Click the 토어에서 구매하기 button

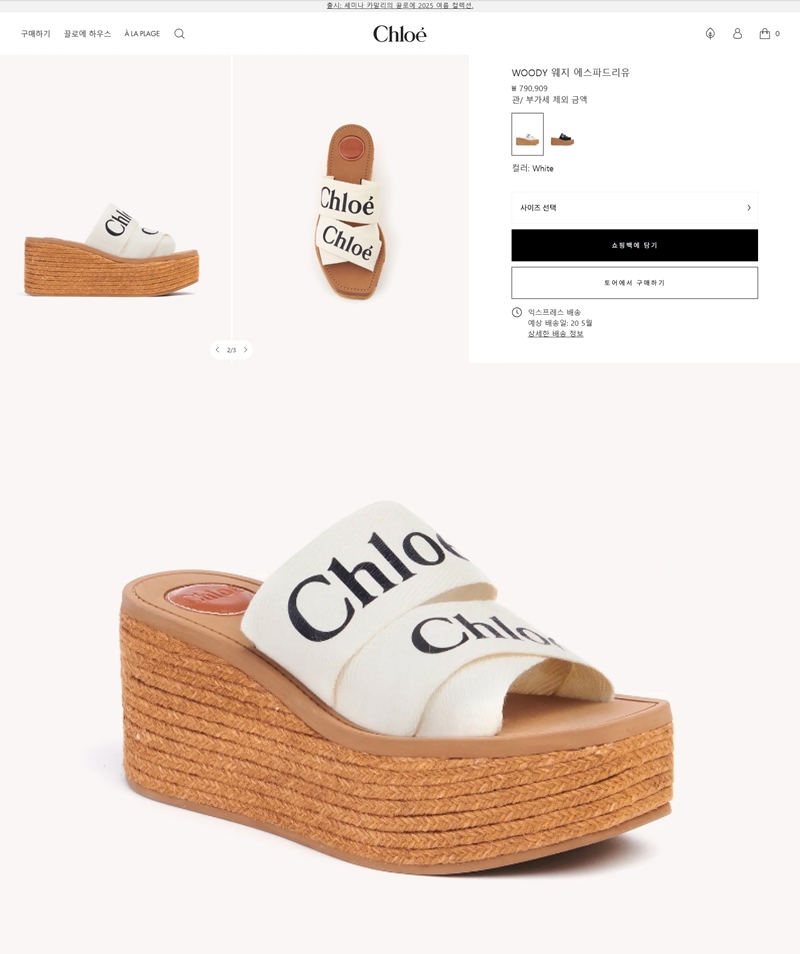click(635, 283)
